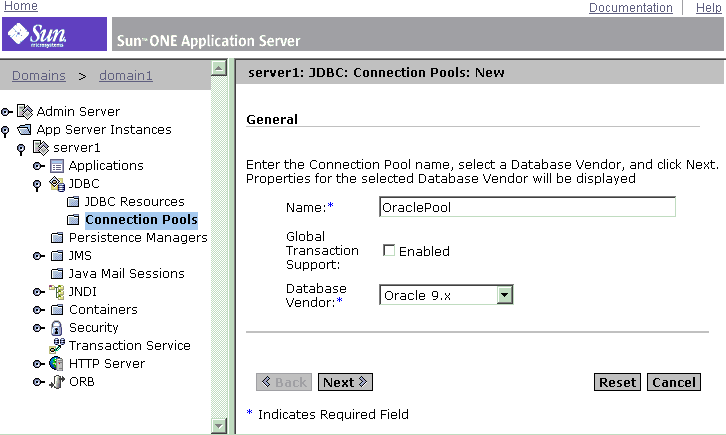
Task: Select the JMS tree label
Action: (80, 256)
